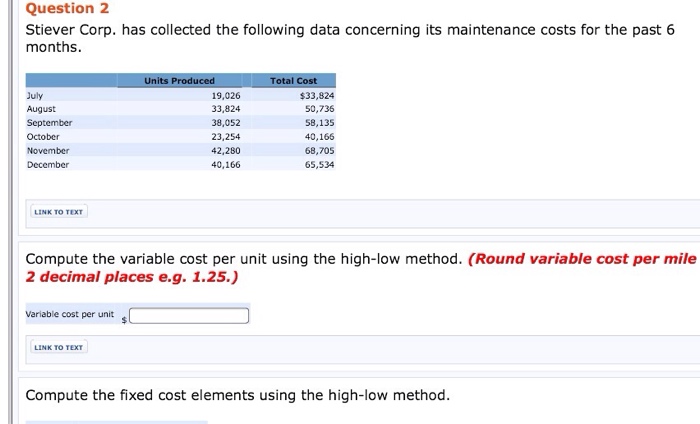The width and height of the screenshot is (700, 424).
Task: Click units value 19,026 for July
Action: pos(226,96)
